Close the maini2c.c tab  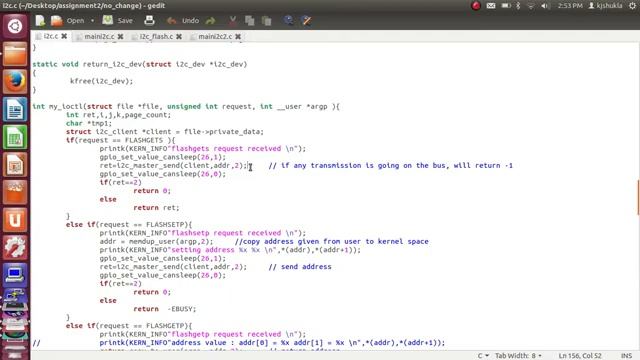tap(120, 36)
